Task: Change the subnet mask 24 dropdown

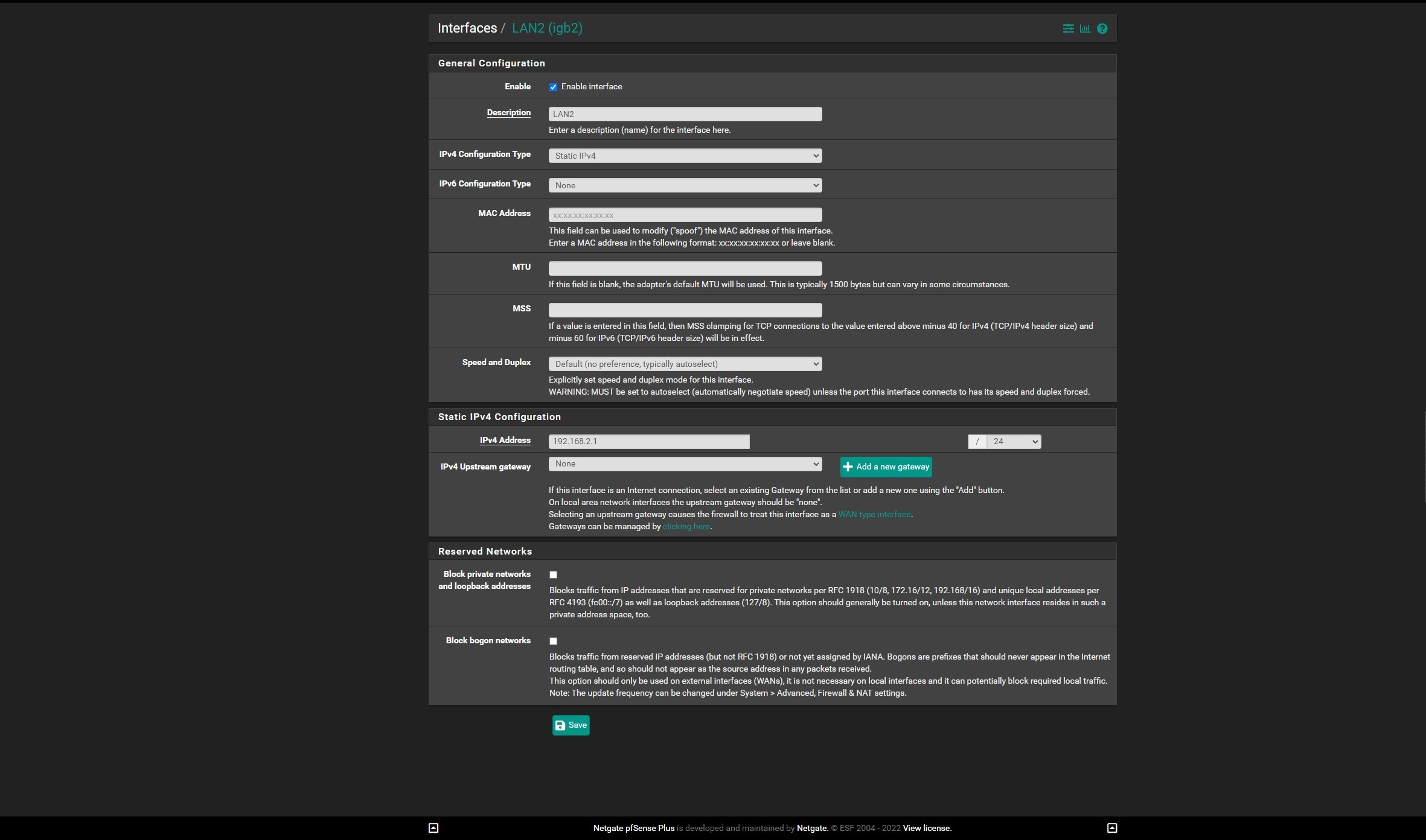Action: [x=1013, y=442]
